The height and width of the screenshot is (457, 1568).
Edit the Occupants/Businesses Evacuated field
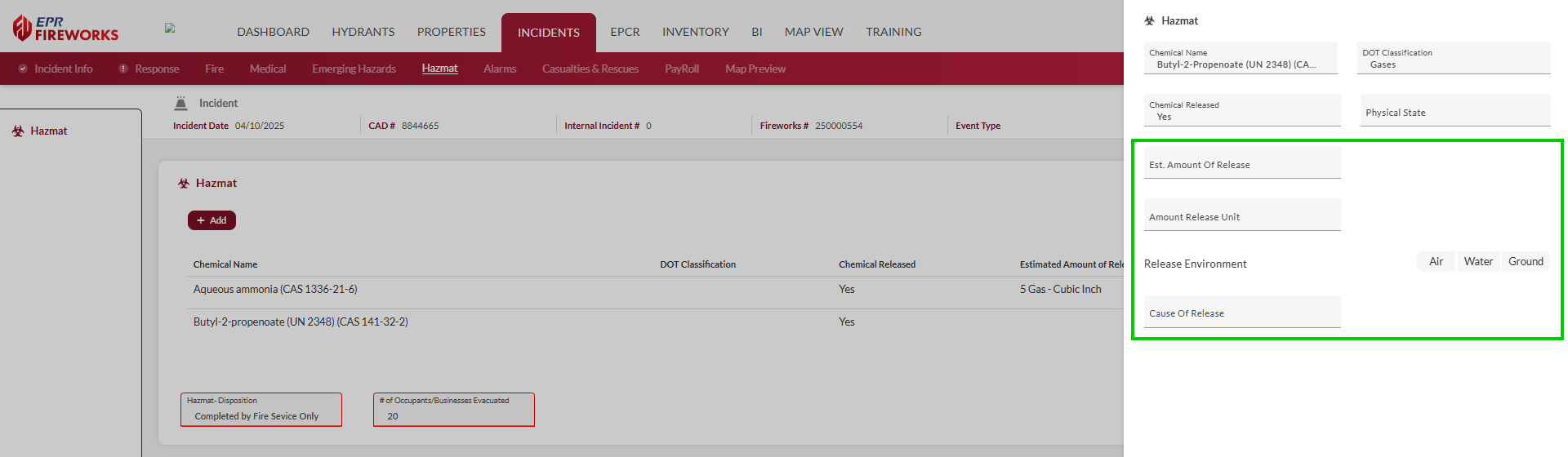[x=453, y=415]
